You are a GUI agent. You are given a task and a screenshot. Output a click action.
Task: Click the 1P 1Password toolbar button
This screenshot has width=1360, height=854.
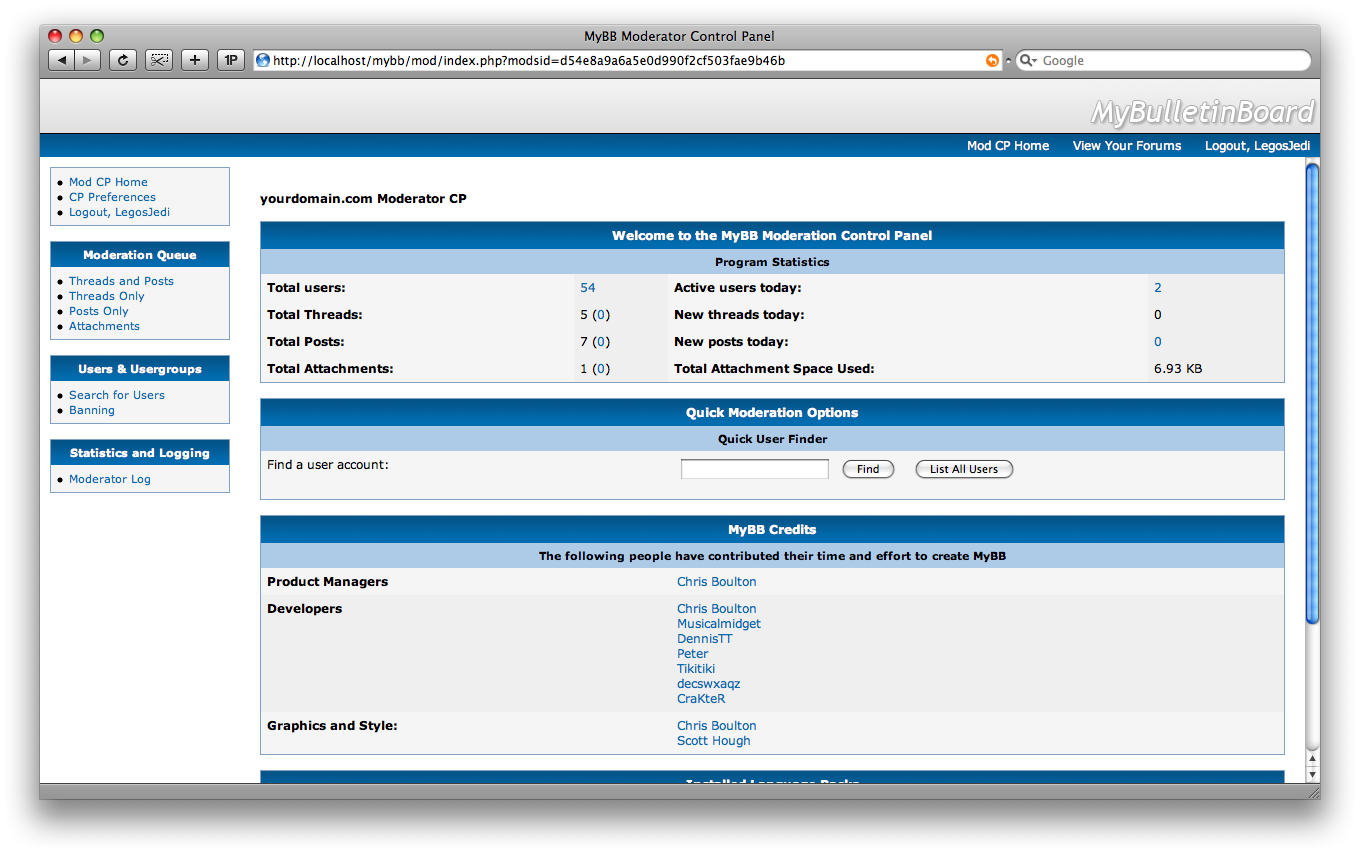click(231, 60)
